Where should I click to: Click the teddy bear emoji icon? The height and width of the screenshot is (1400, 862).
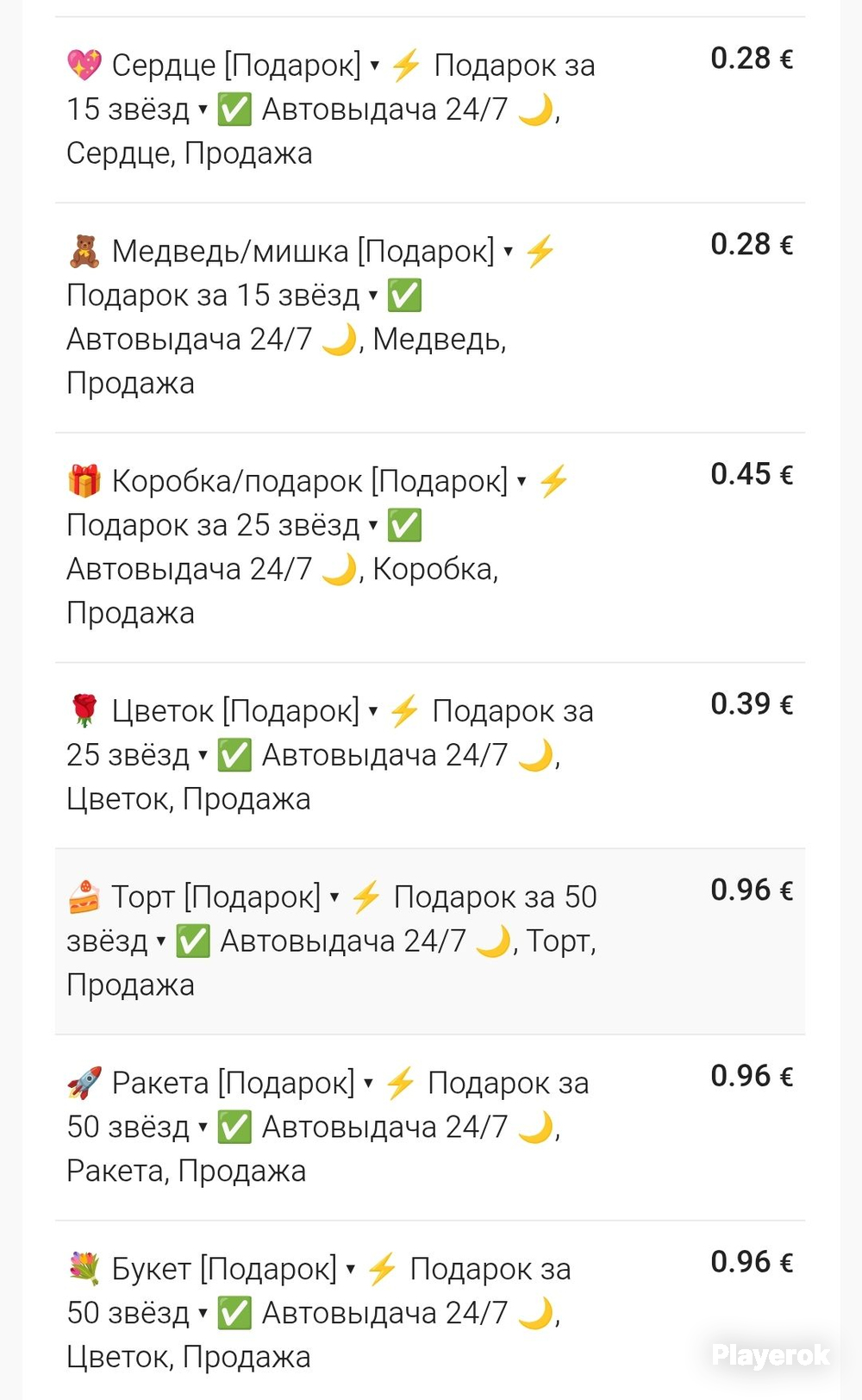click(x=84, y=252)
